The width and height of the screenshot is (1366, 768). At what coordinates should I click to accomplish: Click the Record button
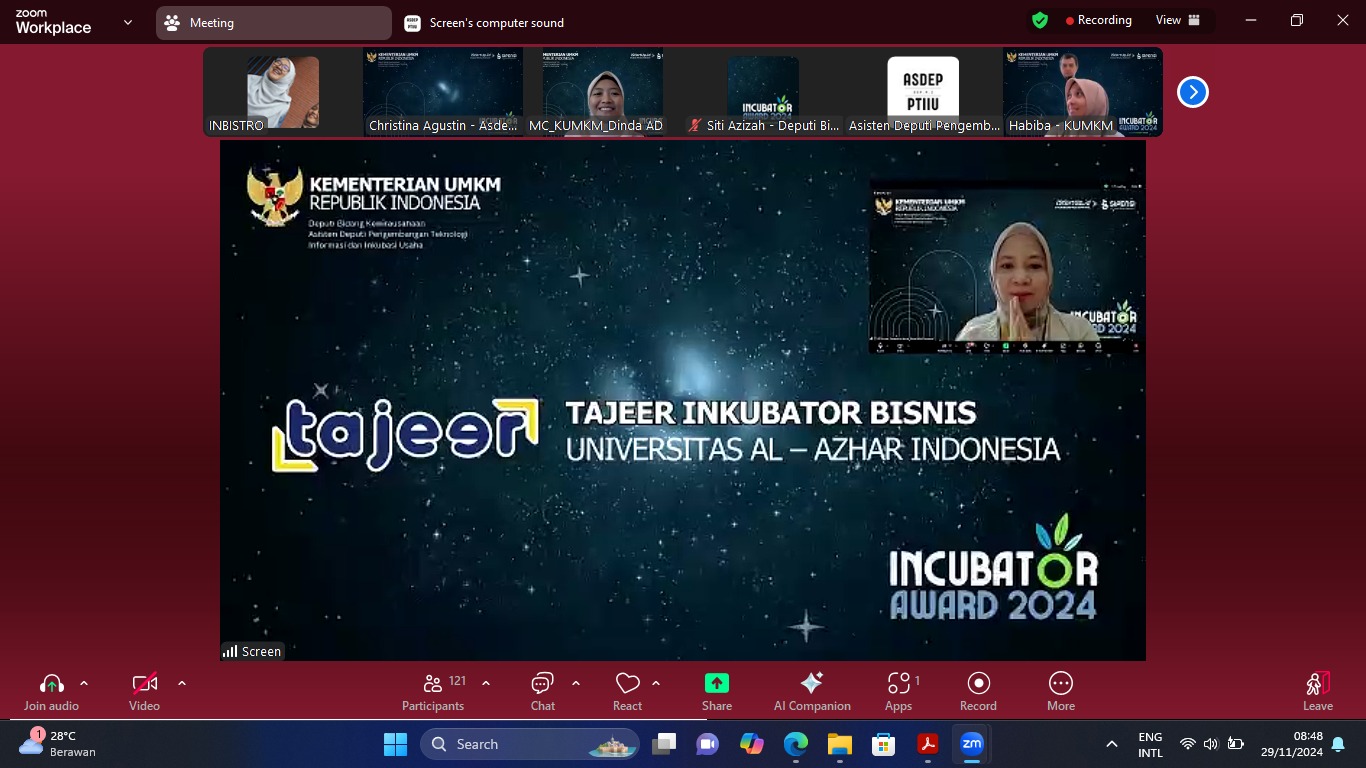[978, 692]
